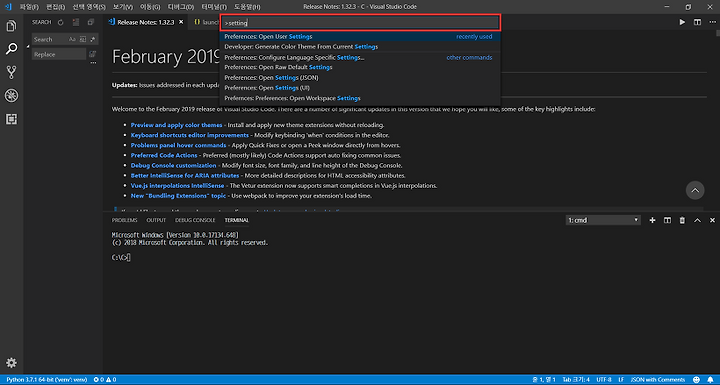Select Python 3.7.1 interpreter in status bar
This screenshot has width=720, height=385.
[x=46, y=379]
